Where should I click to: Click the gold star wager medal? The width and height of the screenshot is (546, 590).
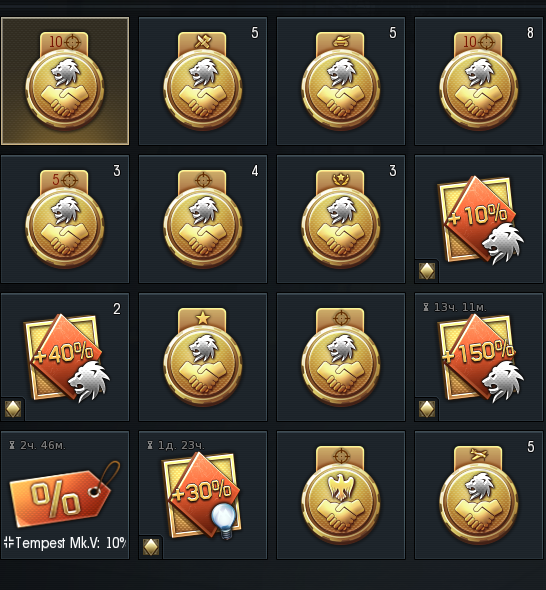point(203,357)
